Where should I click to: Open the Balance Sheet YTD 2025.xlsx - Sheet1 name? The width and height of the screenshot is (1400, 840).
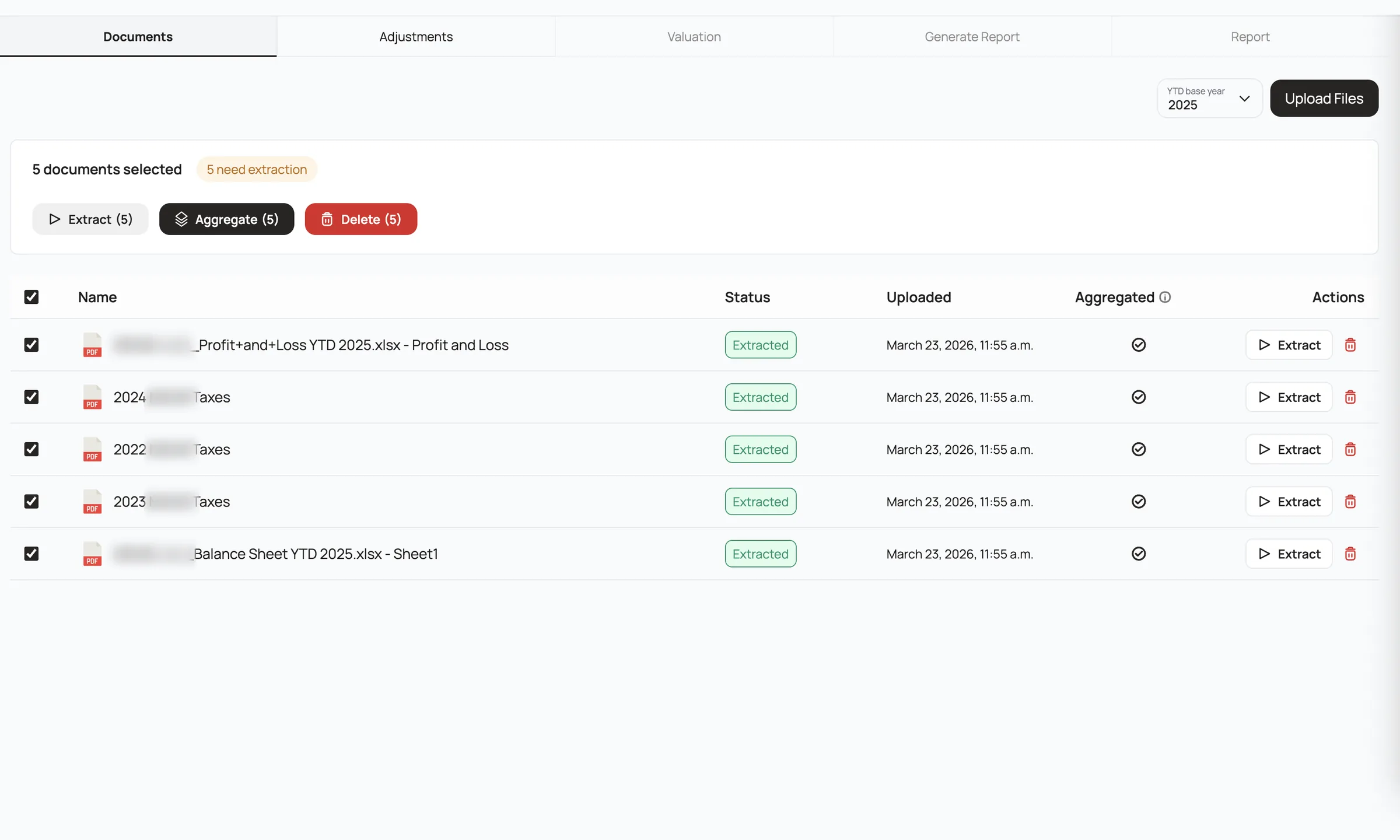click(x=276, y=554)
